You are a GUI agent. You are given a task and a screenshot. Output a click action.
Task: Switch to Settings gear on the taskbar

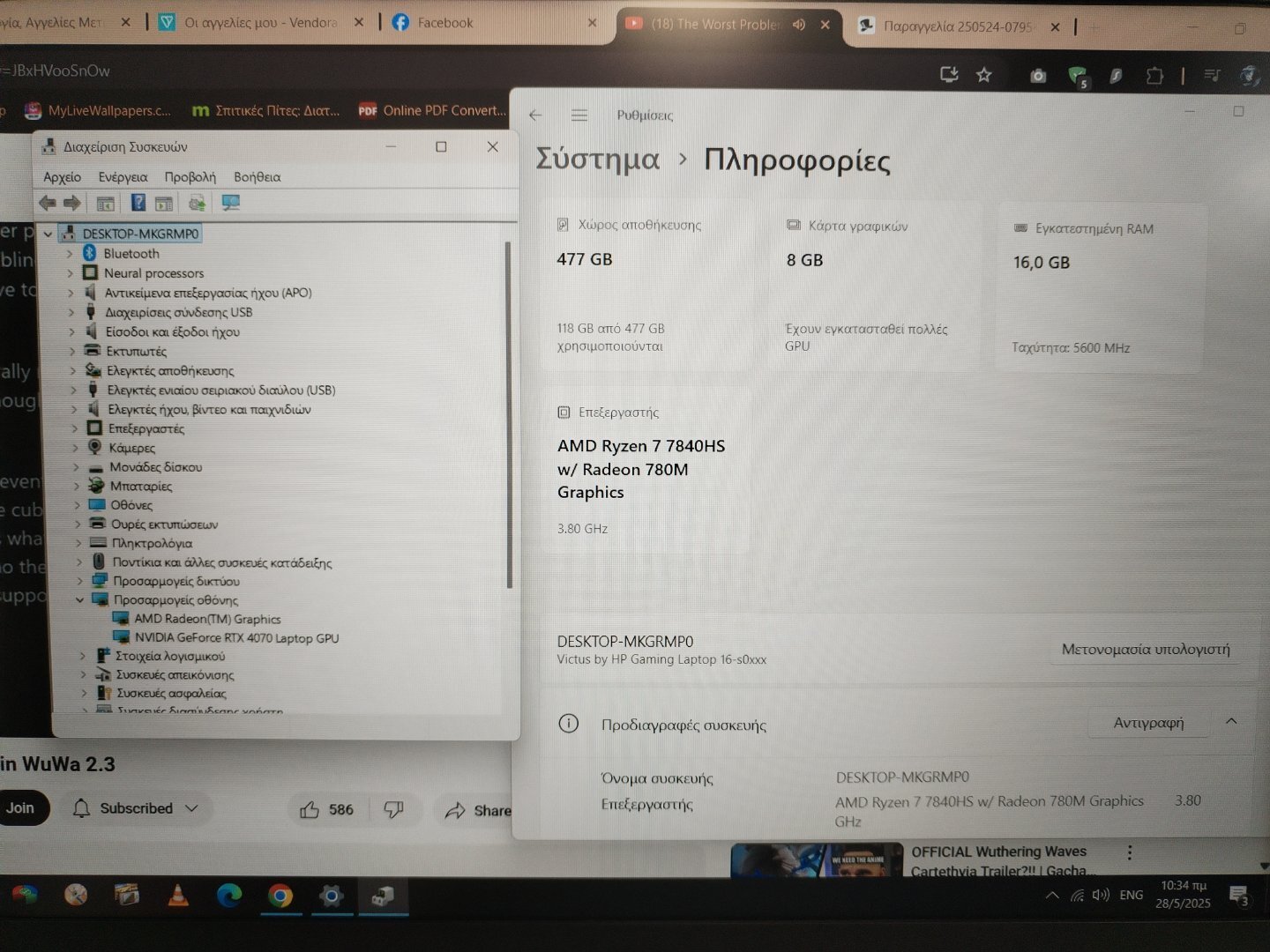332,896
